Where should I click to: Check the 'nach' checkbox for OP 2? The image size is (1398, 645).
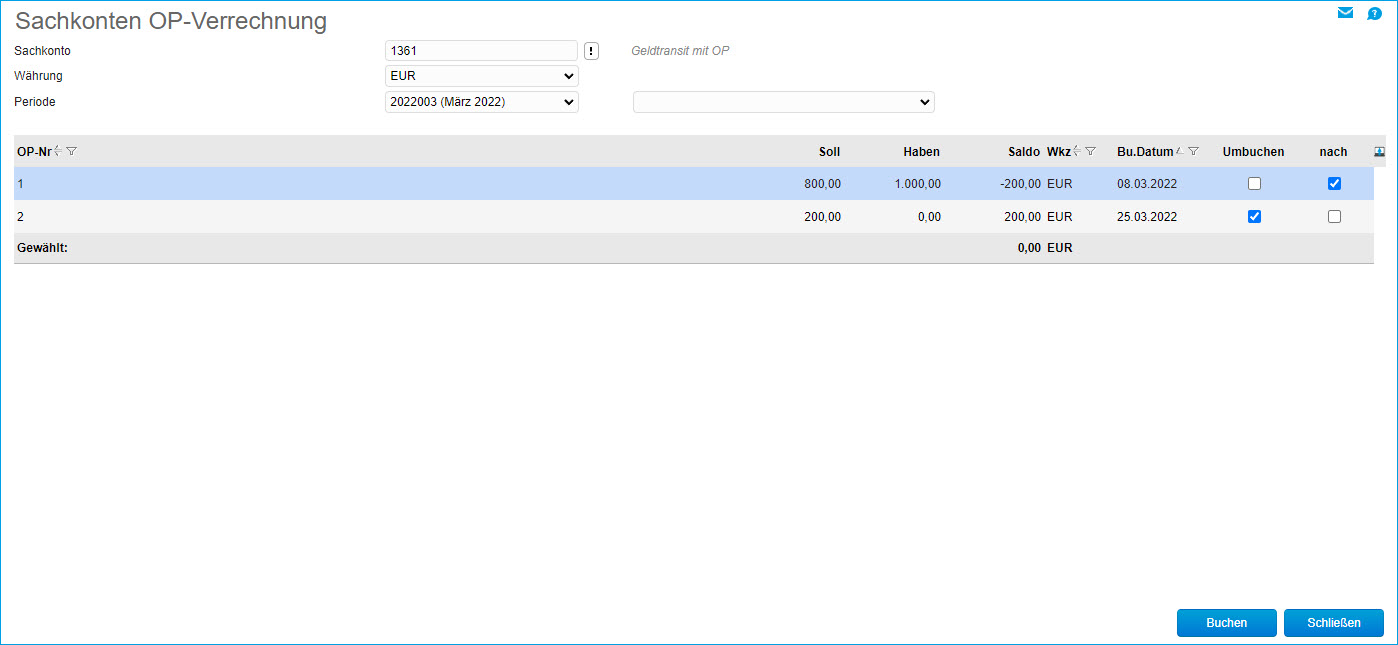pyautogui.click(x=1334, y=217)
